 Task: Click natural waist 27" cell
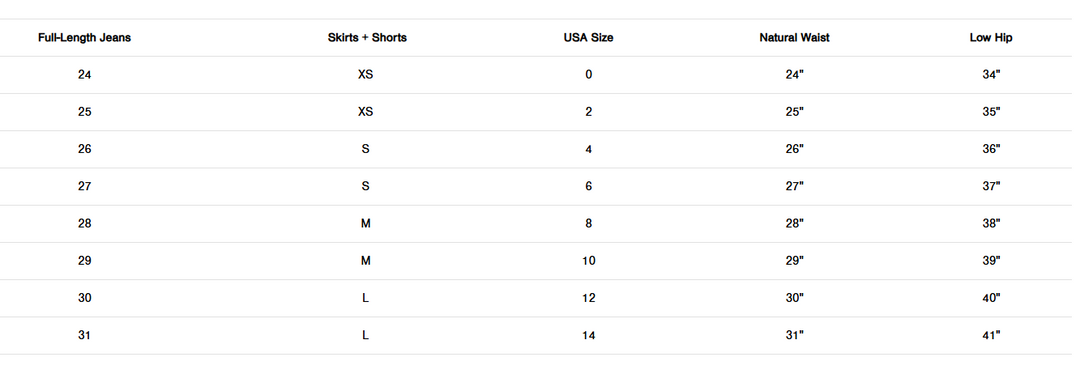click(794, 187)
